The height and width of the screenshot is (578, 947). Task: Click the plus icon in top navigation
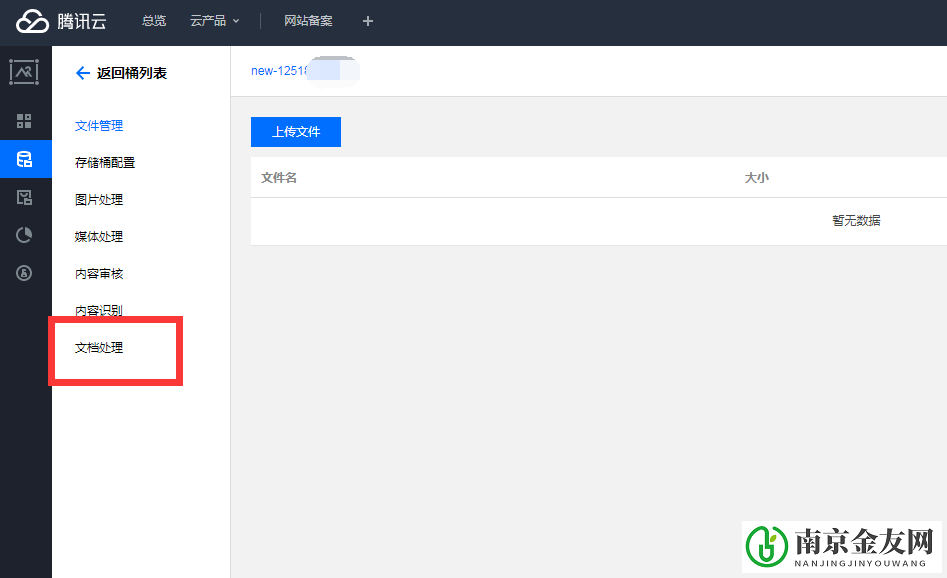click(368, 21)
